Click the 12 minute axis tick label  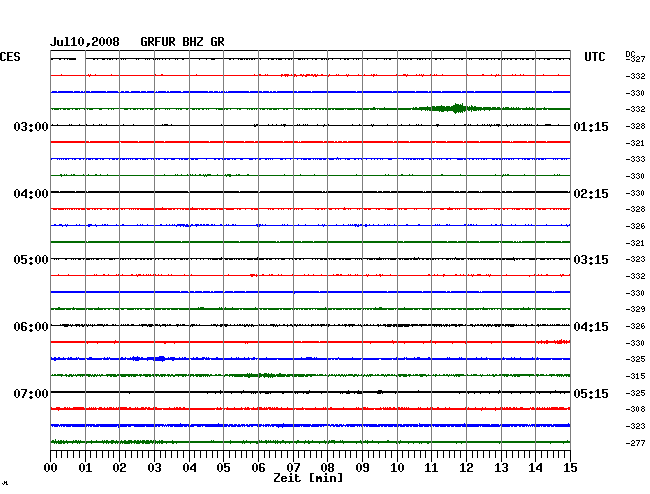466,467
